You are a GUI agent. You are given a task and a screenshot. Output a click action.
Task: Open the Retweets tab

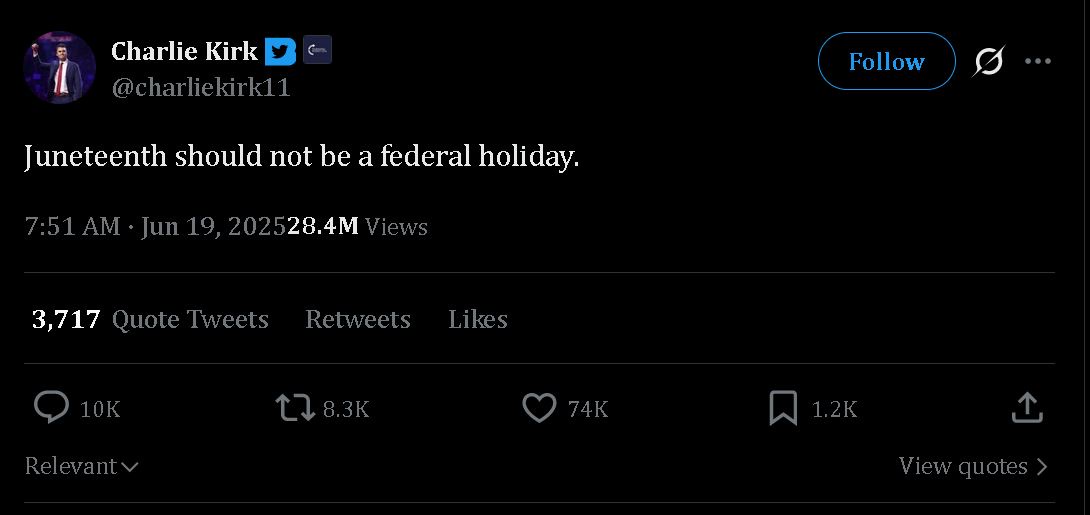click(x=358, y=319)
